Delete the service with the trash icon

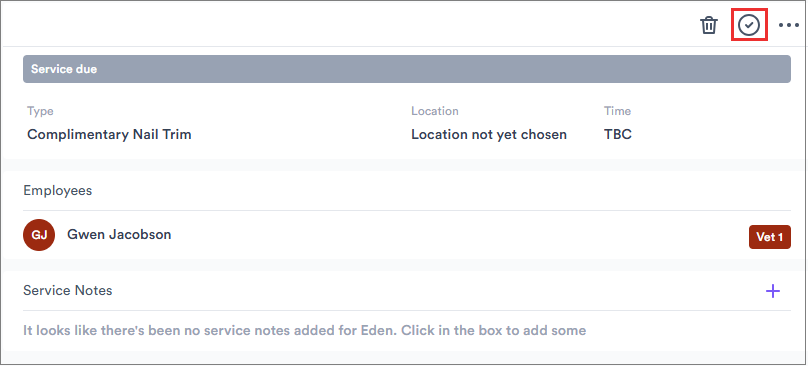[709, 25]
